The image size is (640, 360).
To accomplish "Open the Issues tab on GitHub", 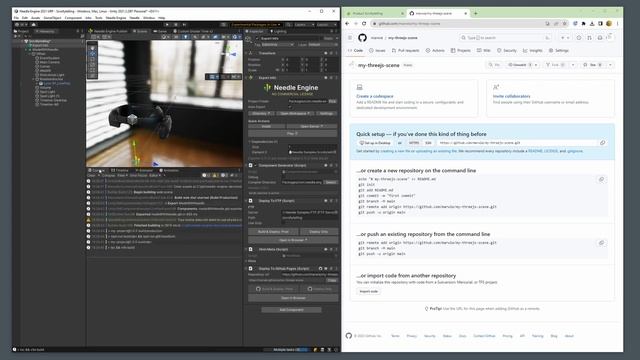I will 377,51.
